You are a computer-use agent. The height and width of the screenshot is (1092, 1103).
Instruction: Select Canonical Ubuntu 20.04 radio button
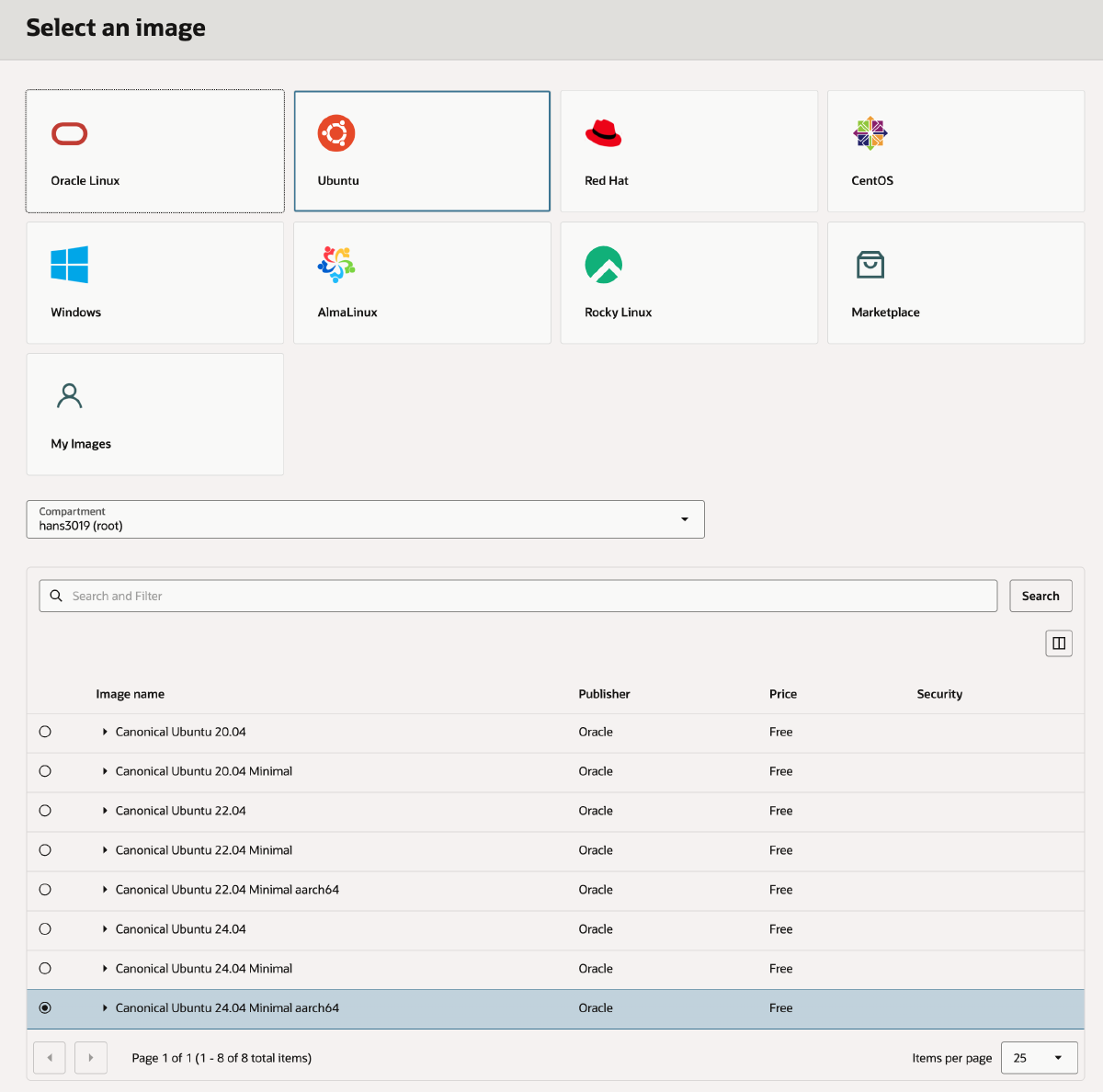click(x=45, y=732)
